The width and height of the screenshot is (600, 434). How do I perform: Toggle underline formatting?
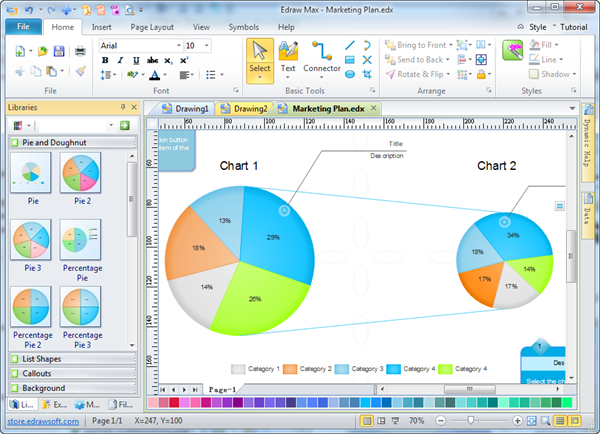[x=136, y=60]
